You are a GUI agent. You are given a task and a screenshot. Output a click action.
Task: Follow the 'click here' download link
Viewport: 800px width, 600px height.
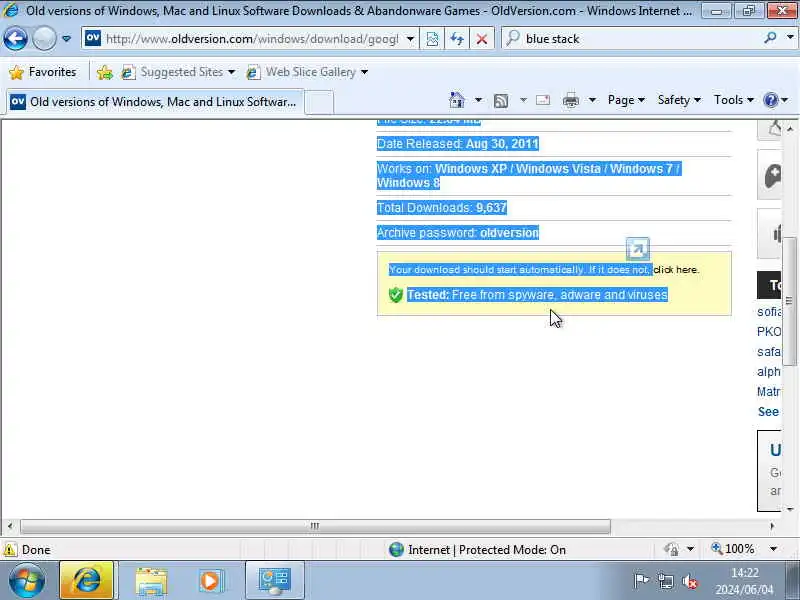point(676,269)
